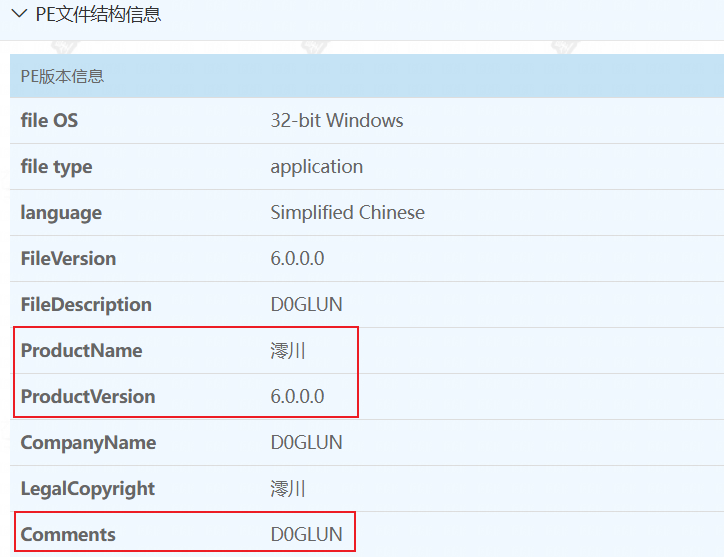Click the FileDescription label
Screen dimensions: 724x557
[x=86, y=305]
